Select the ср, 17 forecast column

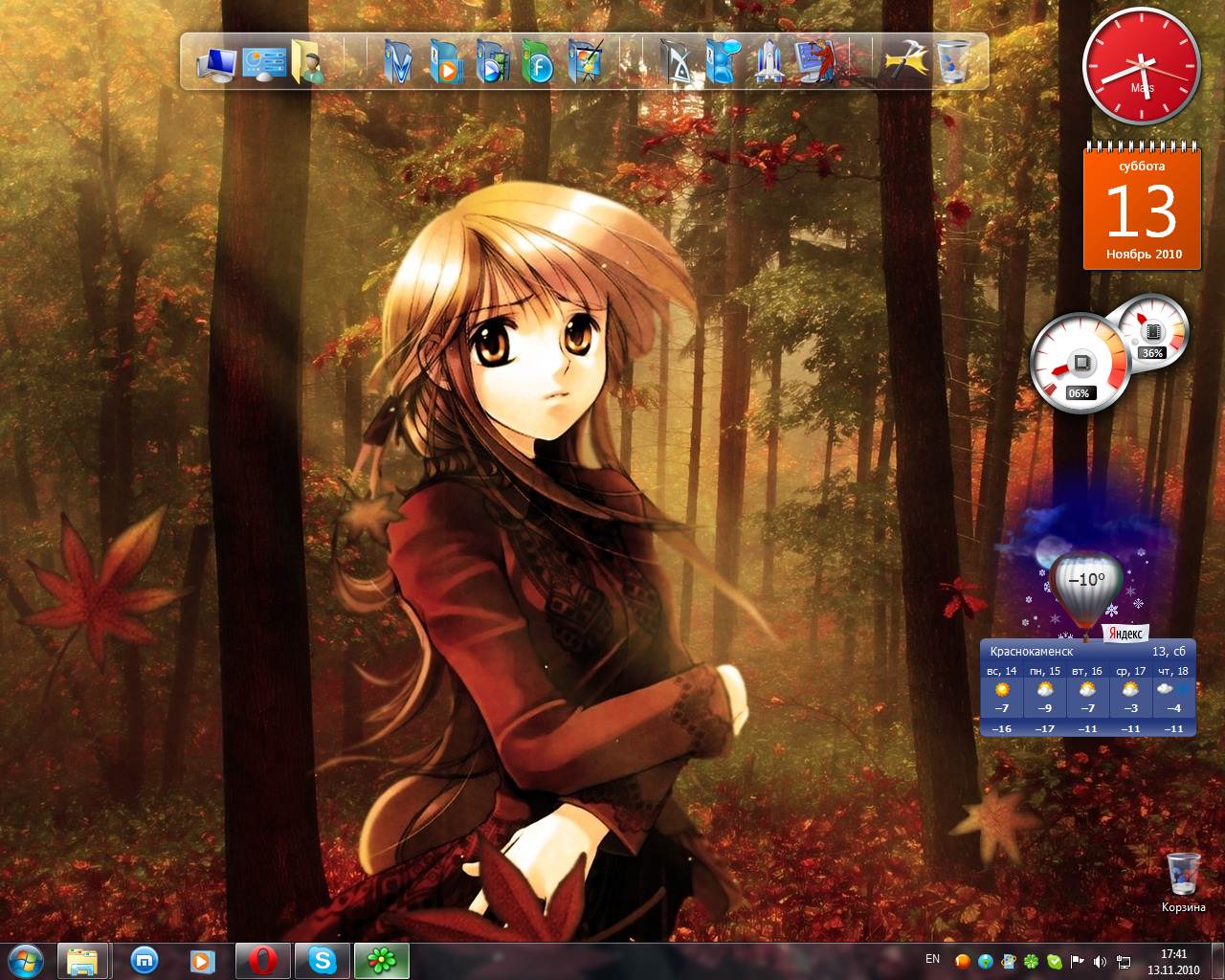point(1131,699)
